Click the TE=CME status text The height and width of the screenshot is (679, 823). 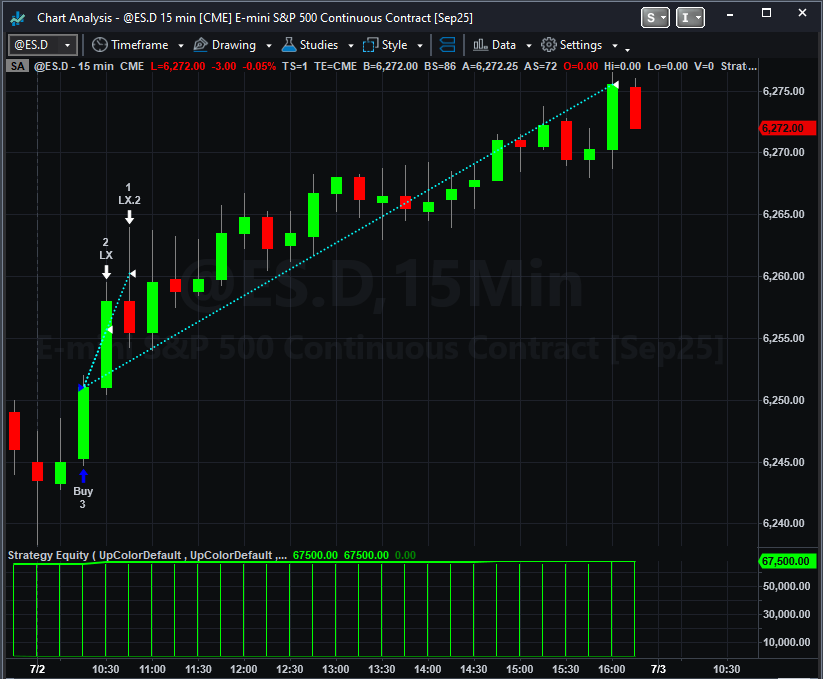point(335,66)
